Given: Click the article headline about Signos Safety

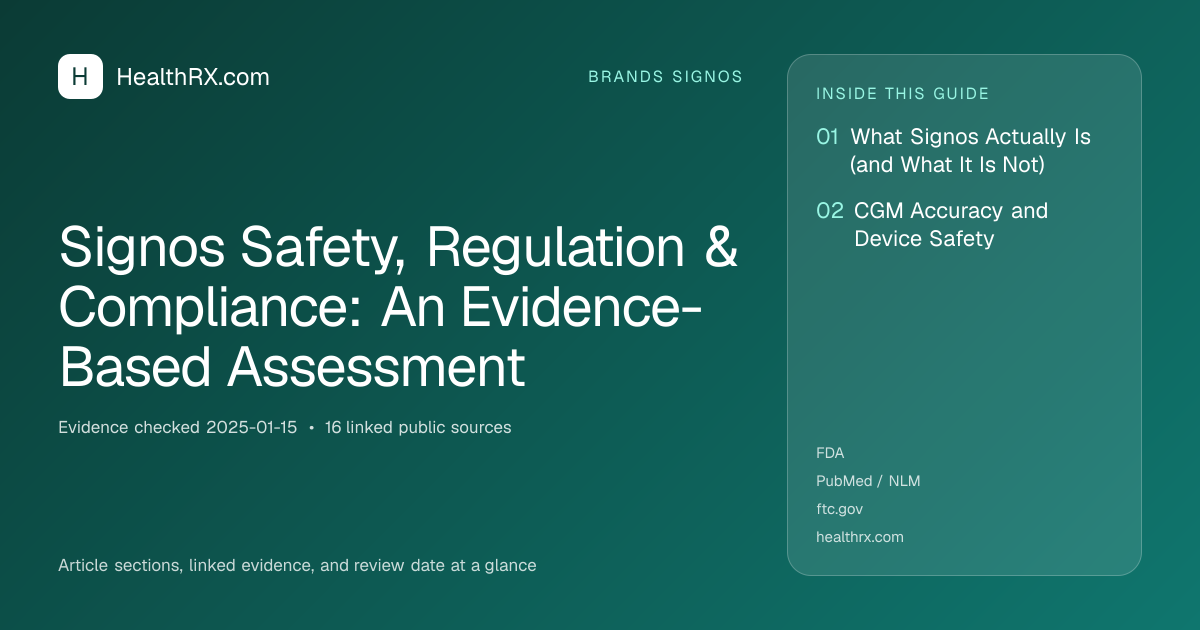Looking at the screenshot, I should (398, 308).
